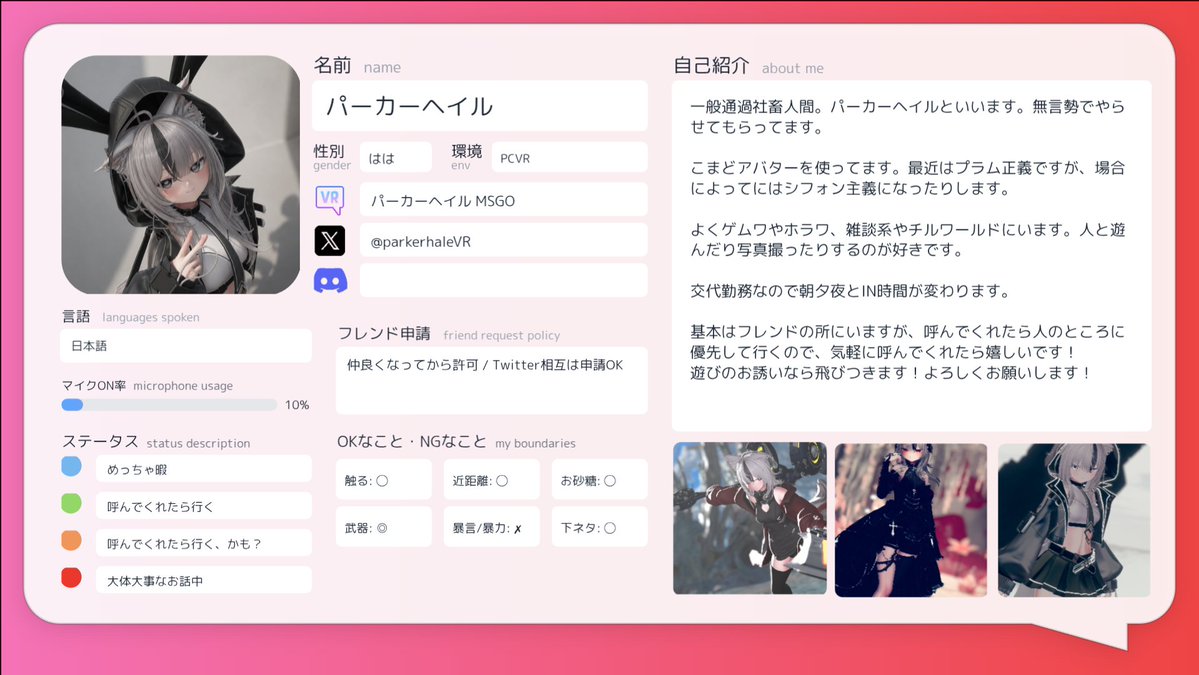Click the 環境 label
The image size is (1199, 675).
point(466,151)
